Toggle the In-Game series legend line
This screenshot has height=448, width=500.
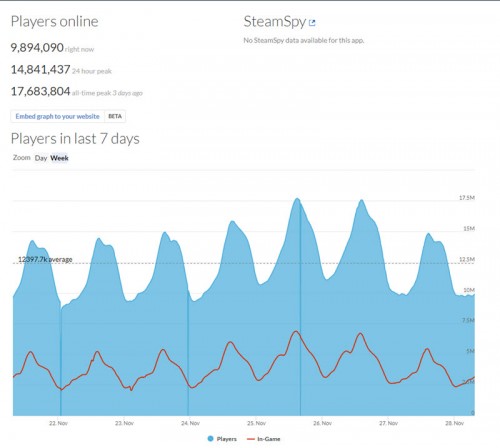[x=251, y=439]
